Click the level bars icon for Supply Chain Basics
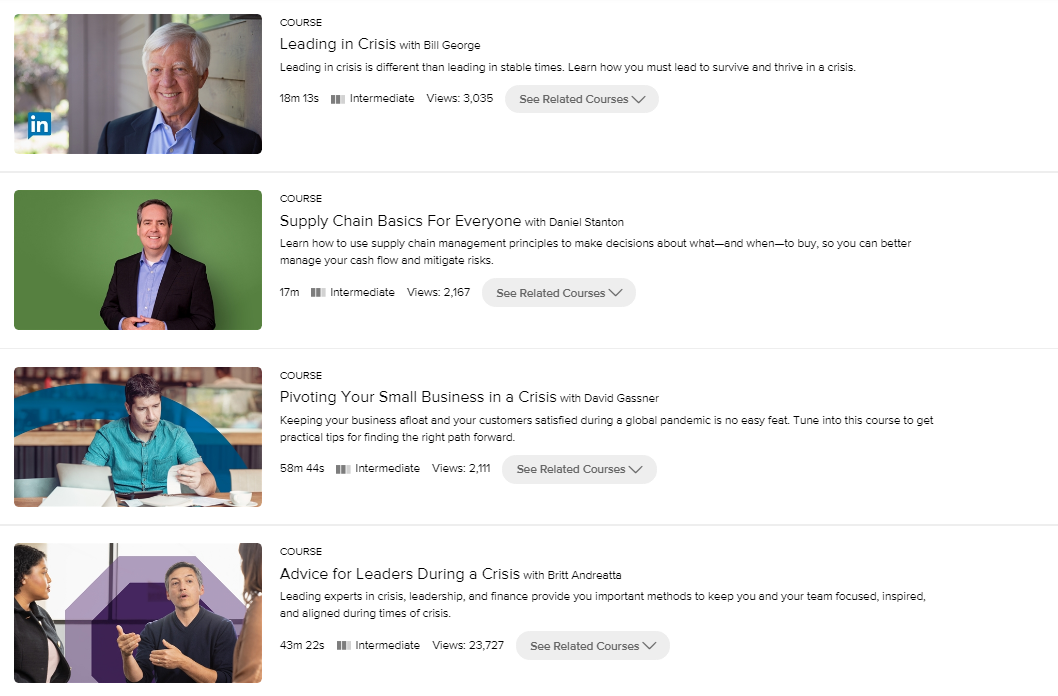Image resolution: width=1058 pixels, height=696 pixels. (x=318, y=293)
